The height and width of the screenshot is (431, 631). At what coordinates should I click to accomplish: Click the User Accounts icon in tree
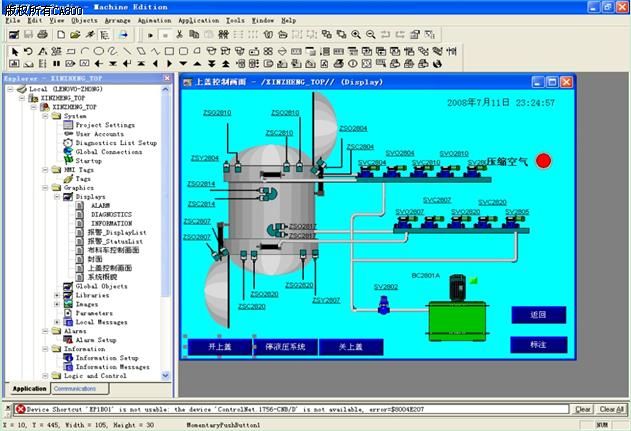pyautogui.click(x=68, y=134)
